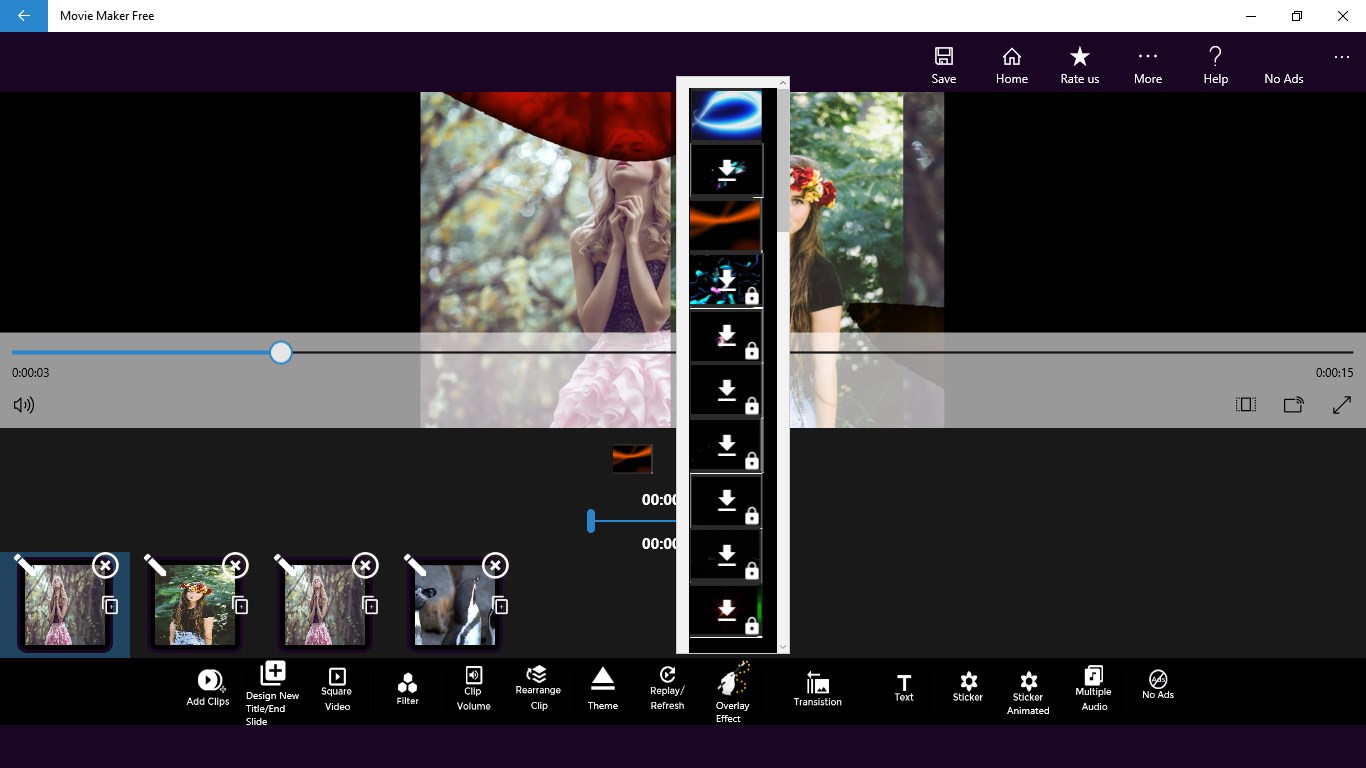
Task: Open the Help menu item
Action: click(x=1216, y=66)
